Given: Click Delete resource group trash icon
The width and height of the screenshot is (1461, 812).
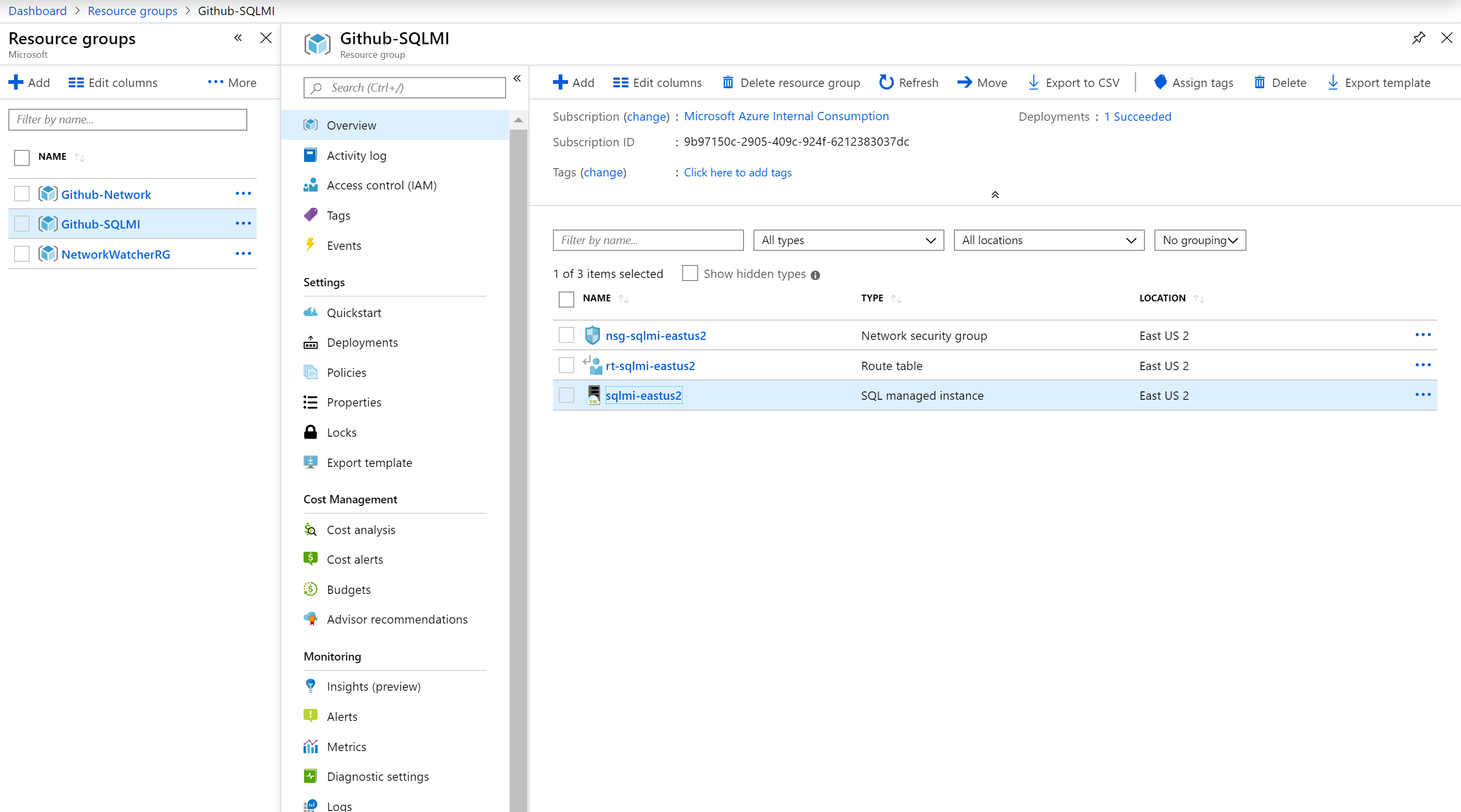Looking at the screenshot, I should (728, 83).
